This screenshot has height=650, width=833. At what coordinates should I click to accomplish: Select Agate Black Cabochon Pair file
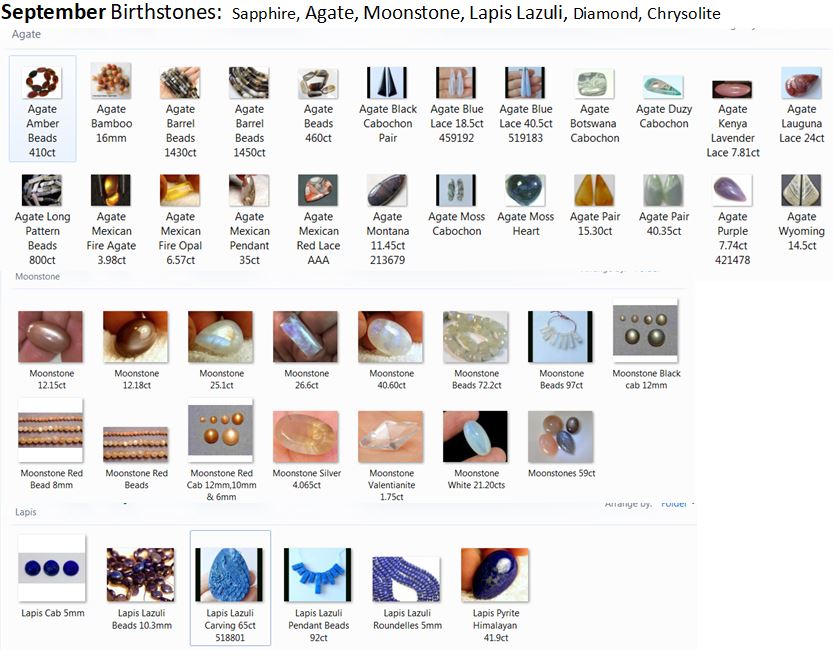point(387,105)
